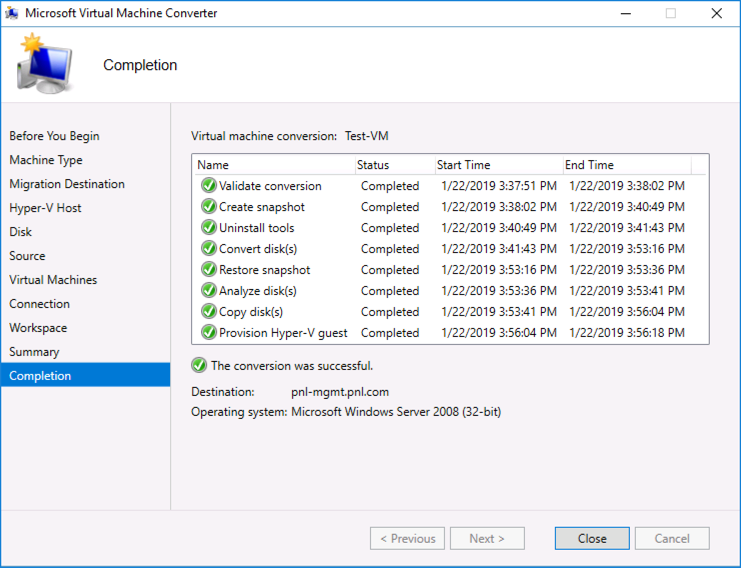Click the Create snapshot green checkmark icon
The image size is (741, 568).
tap(208, 207)
